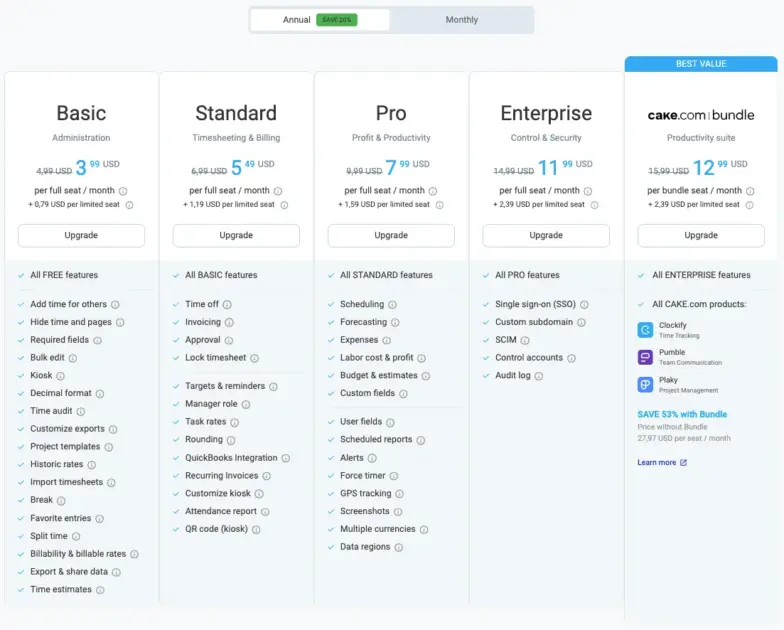Screen dimensions: 784x630
Task: Click the All CAKE.com products item
Action: [699, 304]
